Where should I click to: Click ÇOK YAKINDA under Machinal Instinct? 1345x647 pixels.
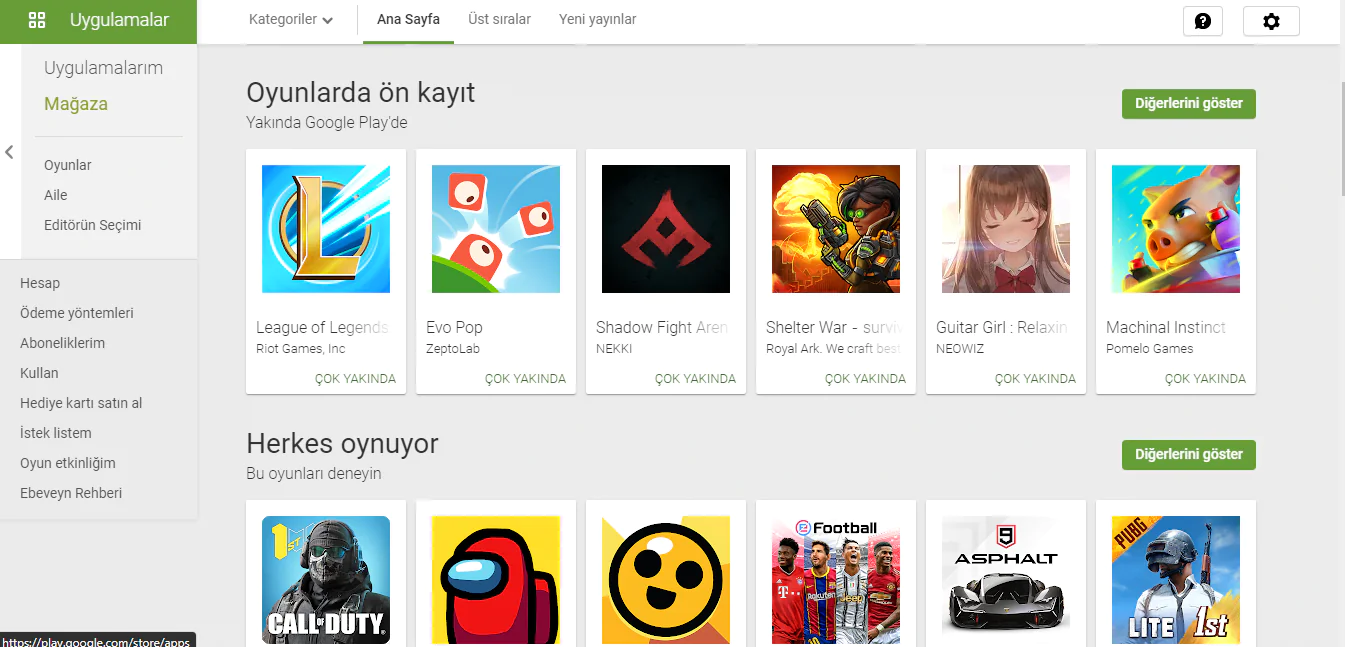click(x=1205, y=379)
